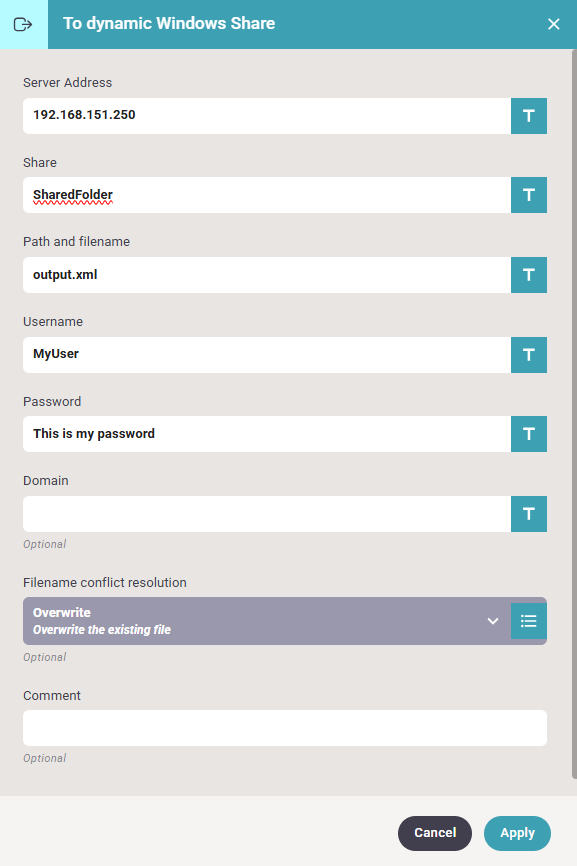577x866 pixels.
Task: Select the Username field with MyUser
Action: [x=267, y=355]
